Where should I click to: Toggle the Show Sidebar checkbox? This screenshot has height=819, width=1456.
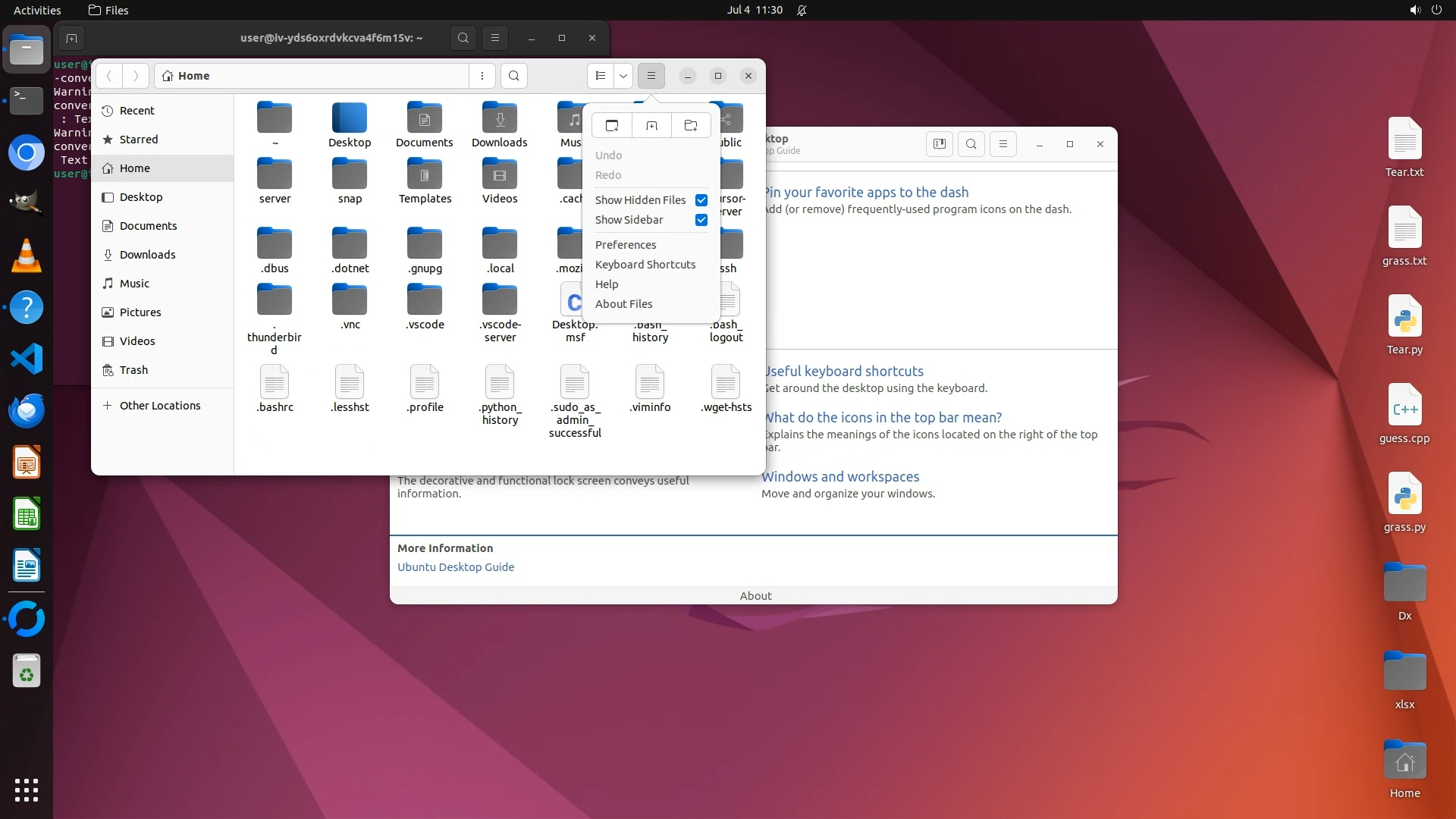point(701,220)
